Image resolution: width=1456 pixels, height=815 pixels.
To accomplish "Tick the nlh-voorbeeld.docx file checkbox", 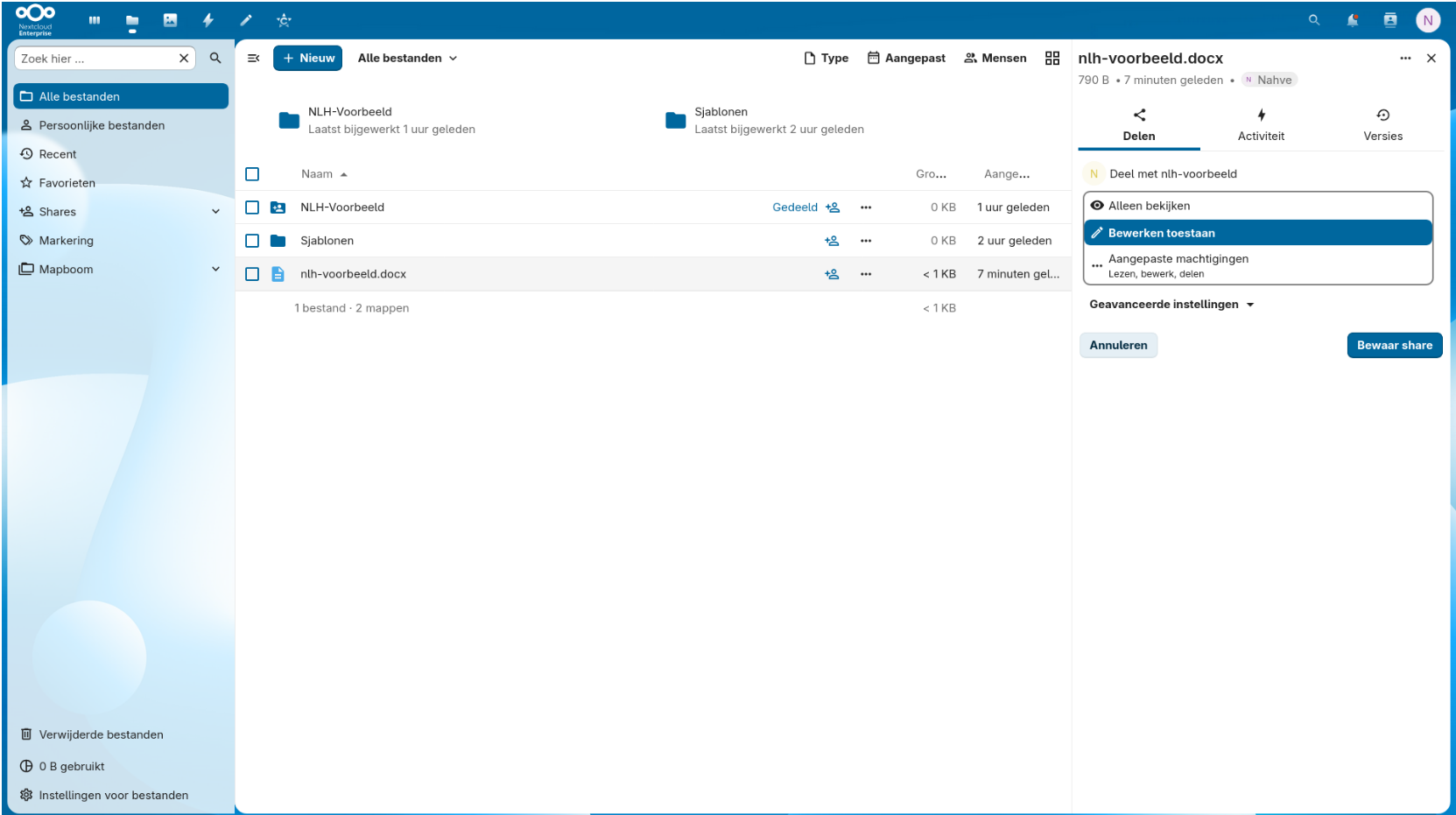I will coord(252,274).
